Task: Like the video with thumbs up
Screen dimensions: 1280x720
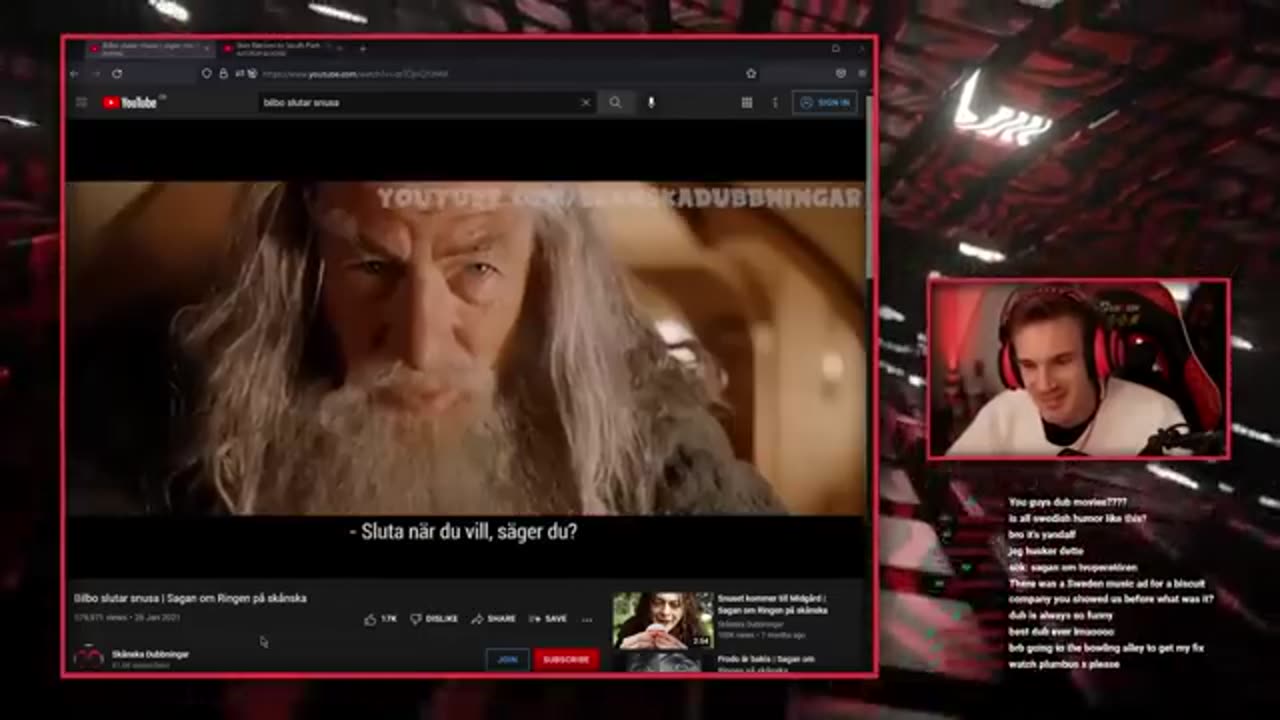Action: [380, 619]
